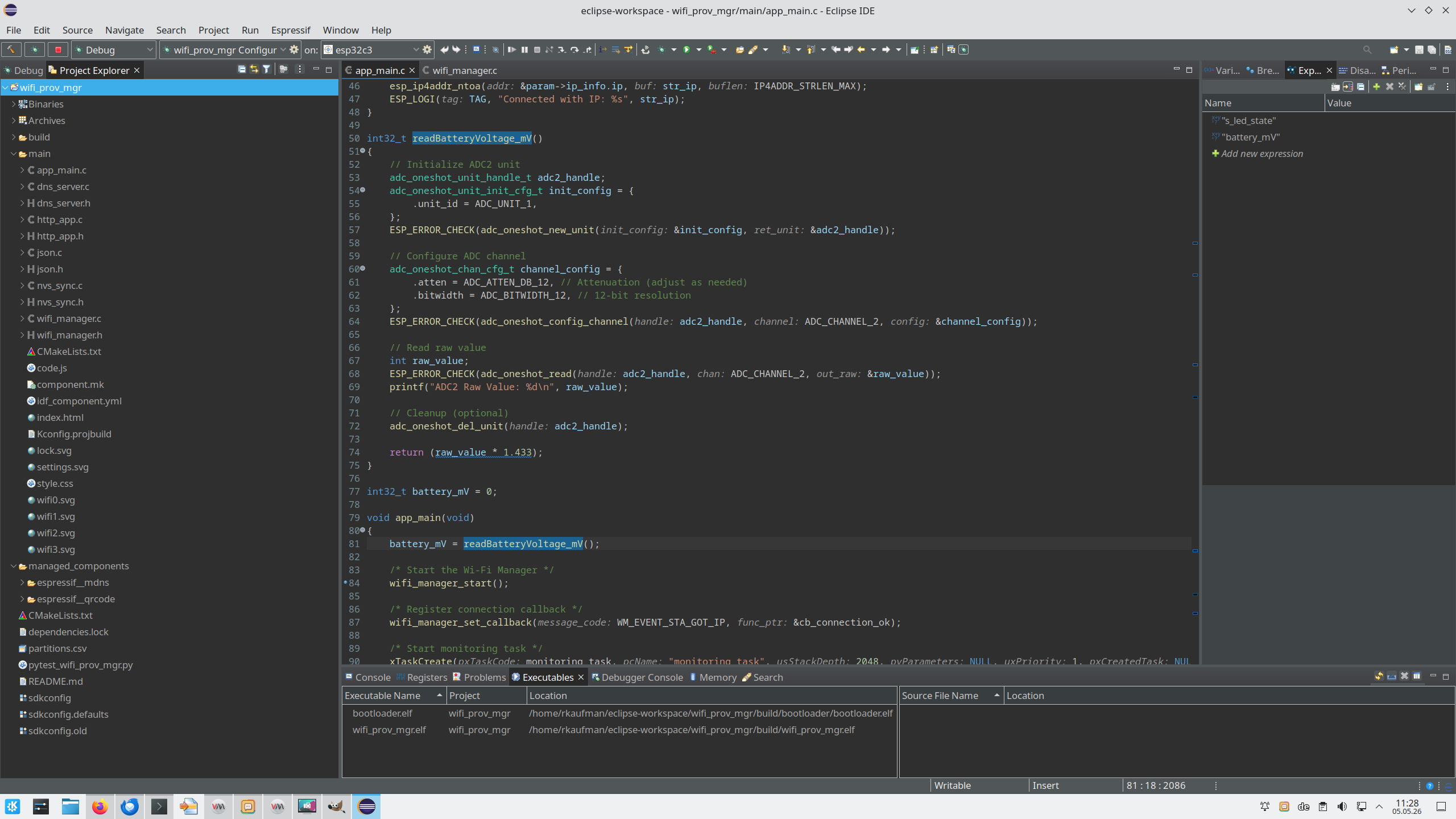1456x819 pixels.
Task: Toggle Skip All Breakpoints icon
Action: [x=495, y=49]
